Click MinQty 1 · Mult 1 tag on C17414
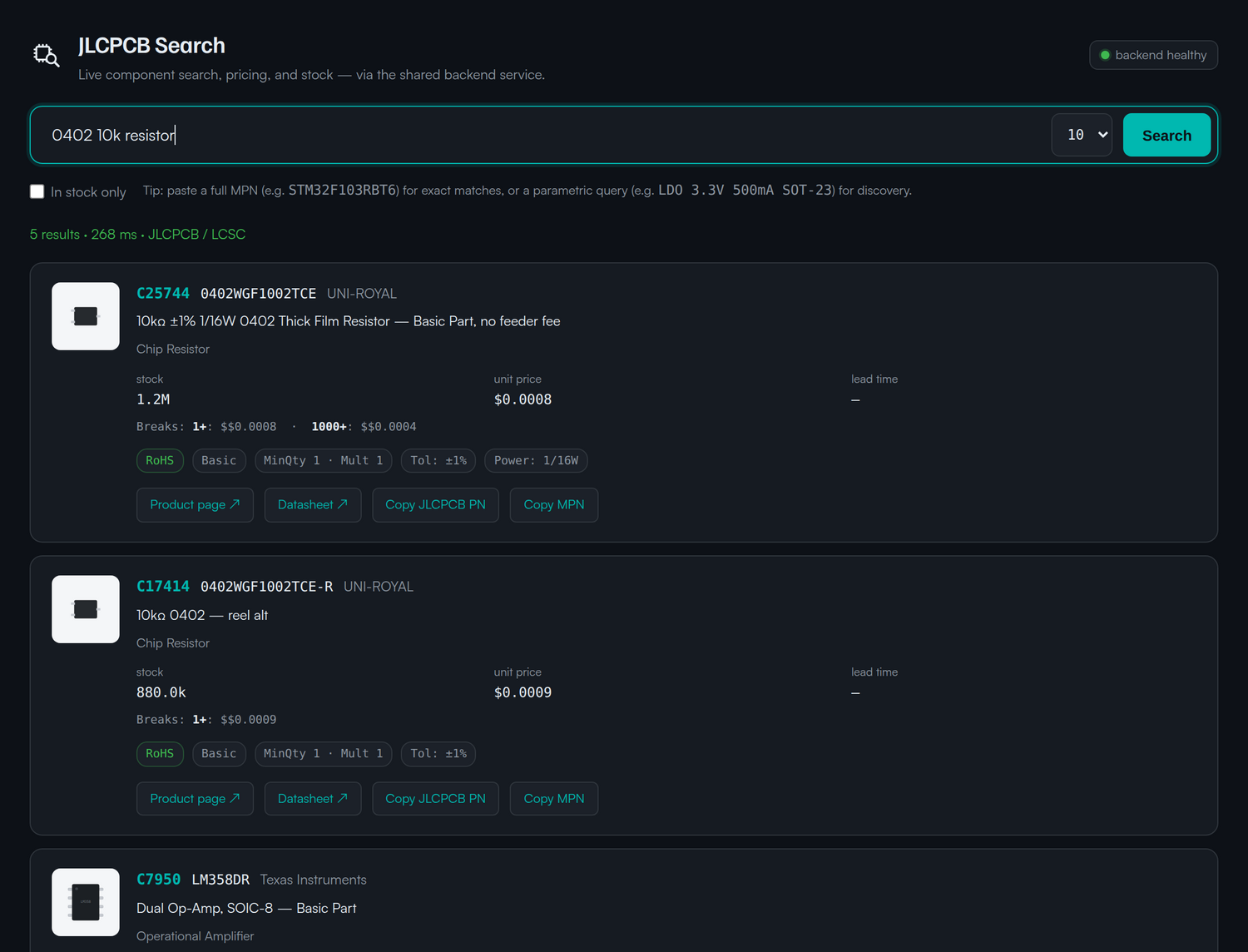The height and width of the screenshot is (952, 1248). (x=324, y=753)
